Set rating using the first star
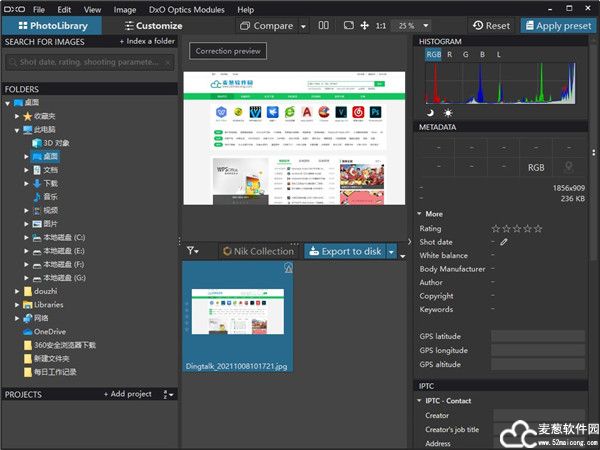The height and width of the screenshot is (450, 600). click(495, 229)
